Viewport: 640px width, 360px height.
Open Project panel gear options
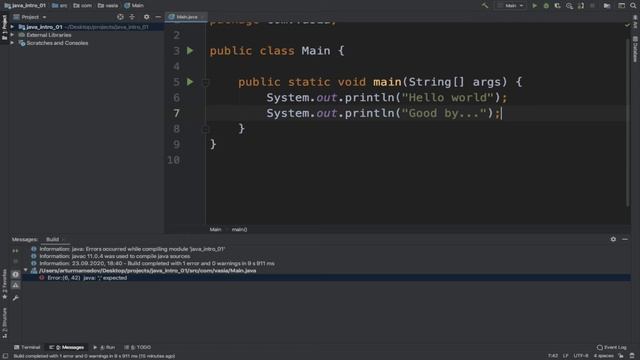pyautogui.click(x=147, y=17)
